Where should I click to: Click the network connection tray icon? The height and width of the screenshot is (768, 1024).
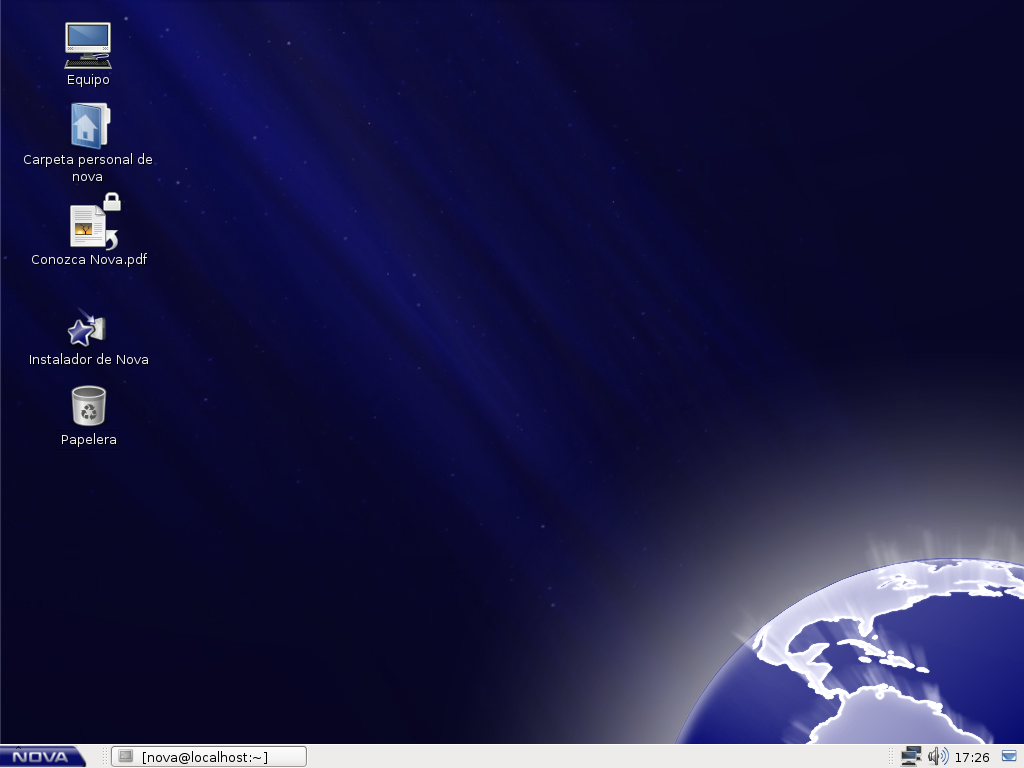tap(910, 756)
